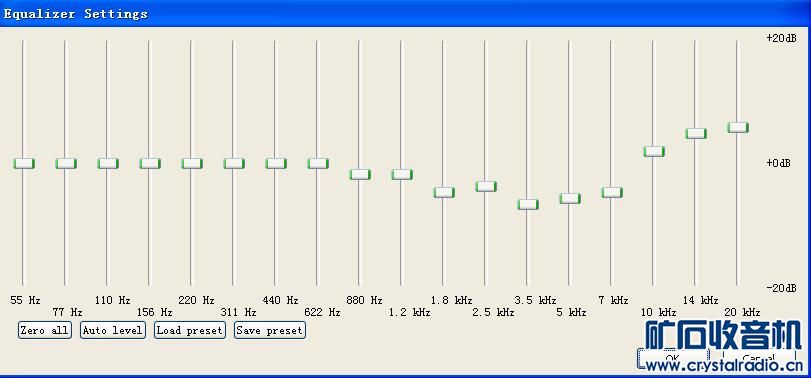
Task: Click the Save preset button
Action: click(x=269, y=330)
